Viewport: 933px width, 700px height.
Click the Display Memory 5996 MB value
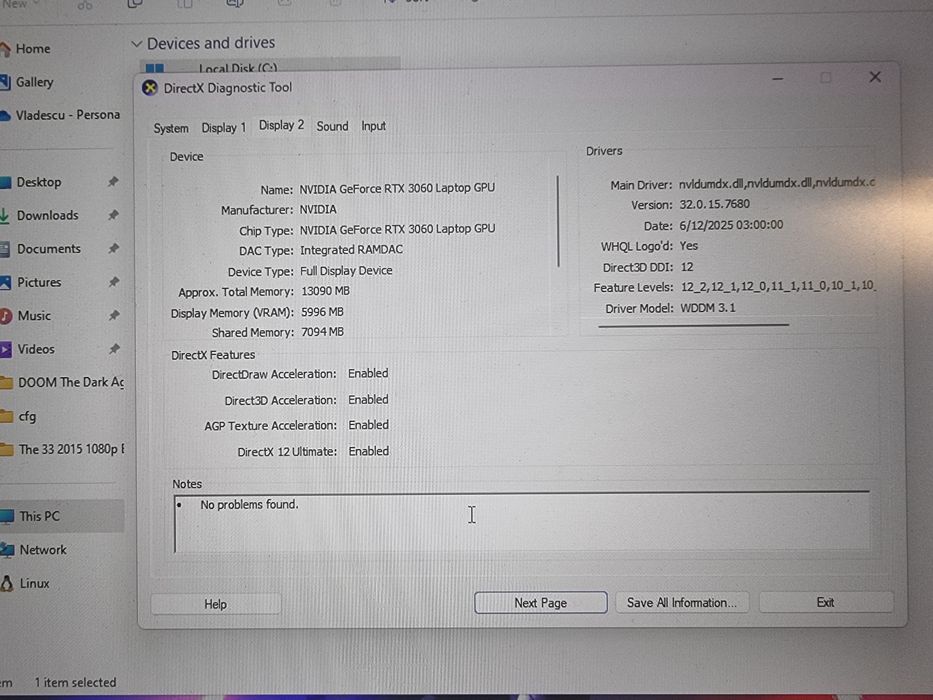[323, 312]
